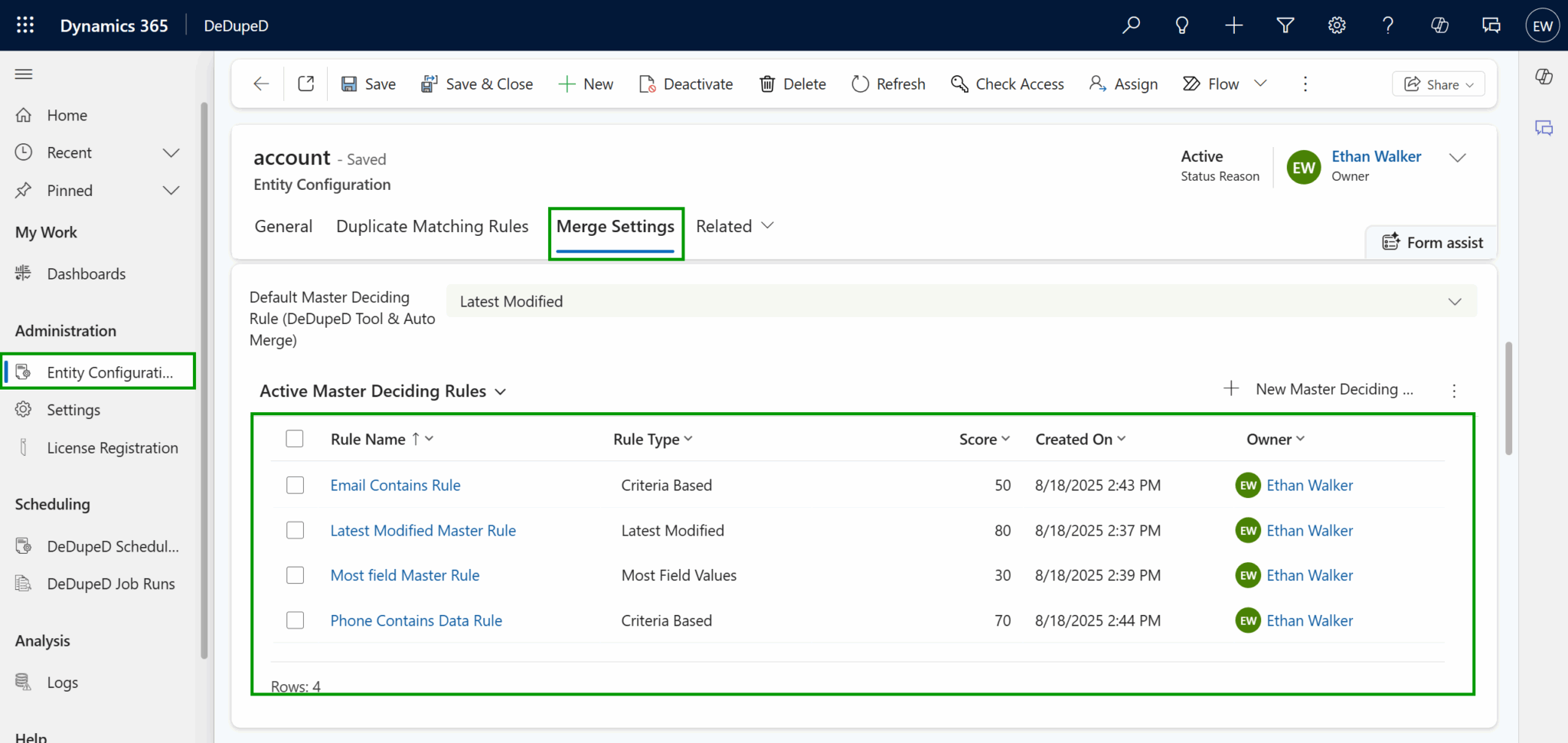Check the select-all rules checkbox
1568x743 pixels.
[295, 438]
